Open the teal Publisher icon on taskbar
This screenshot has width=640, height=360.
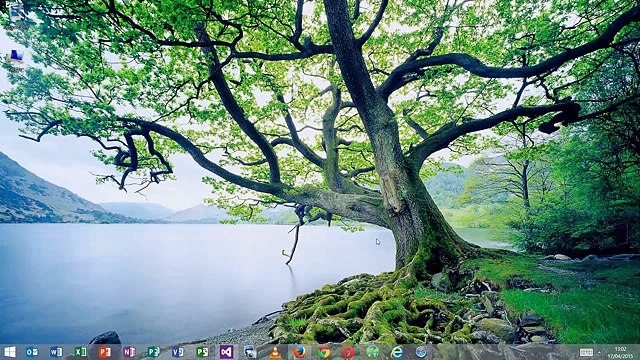[153, 352]
